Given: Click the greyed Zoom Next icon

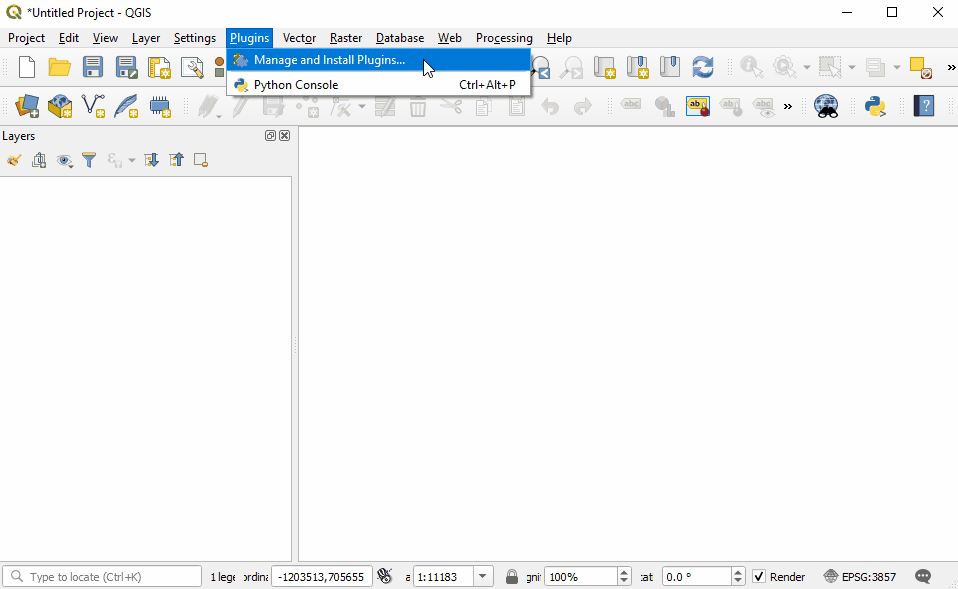Looking at the screenshot, I should pyautogui.click(x=572, y=67).
